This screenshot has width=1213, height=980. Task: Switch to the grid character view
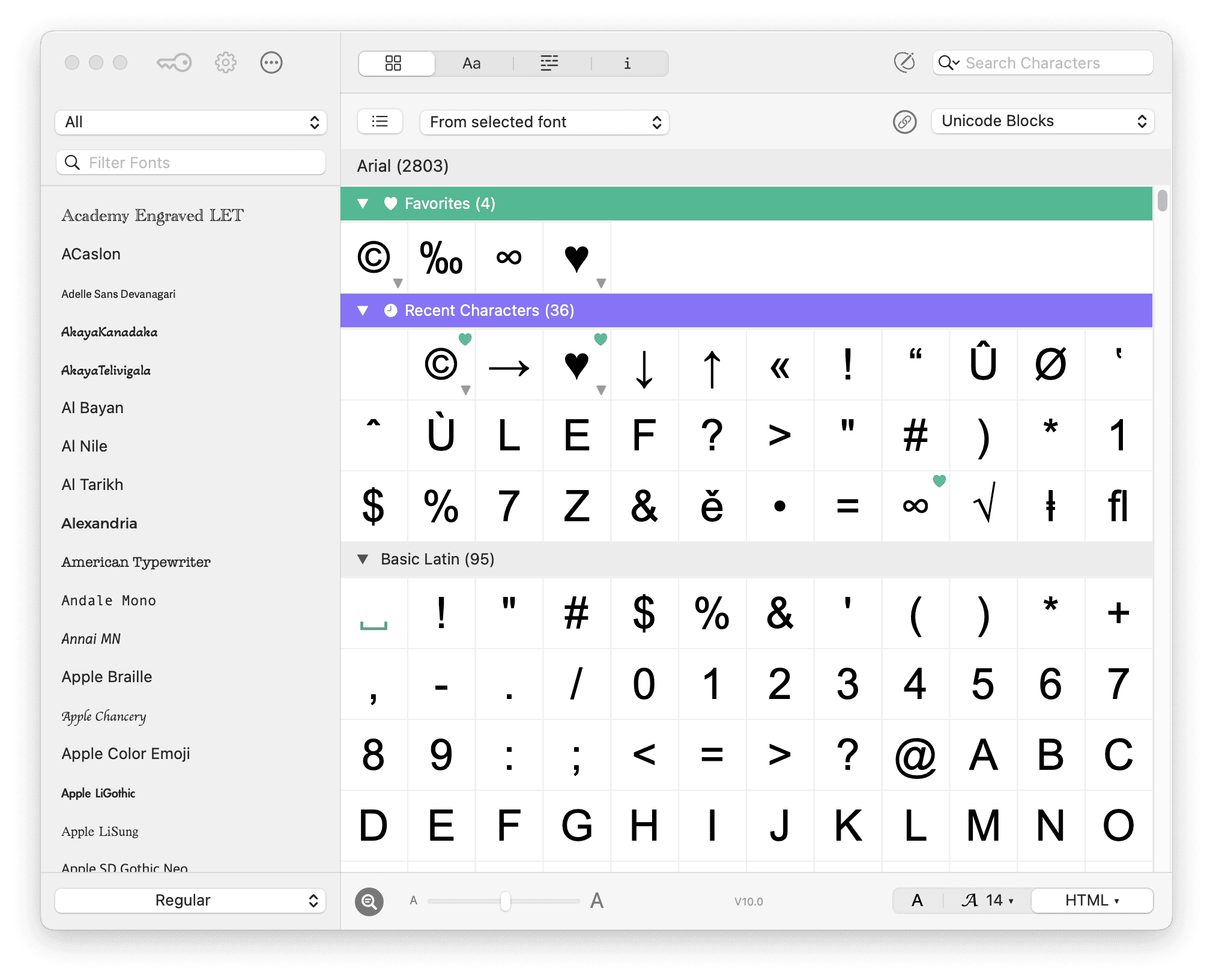(x=396, y=62)
